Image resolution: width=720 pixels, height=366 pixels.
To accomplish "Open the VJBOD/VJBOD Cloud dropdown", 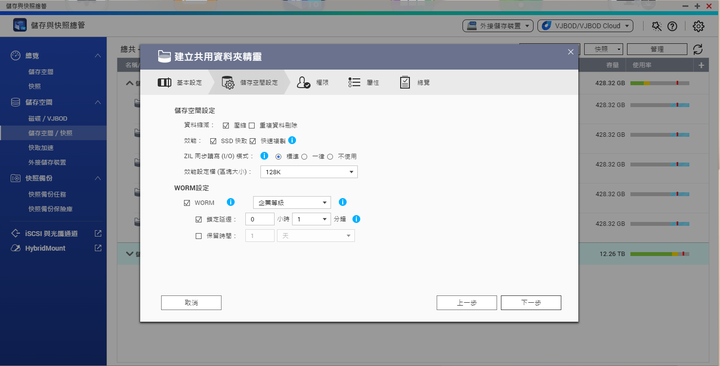I will pos(585,26).
